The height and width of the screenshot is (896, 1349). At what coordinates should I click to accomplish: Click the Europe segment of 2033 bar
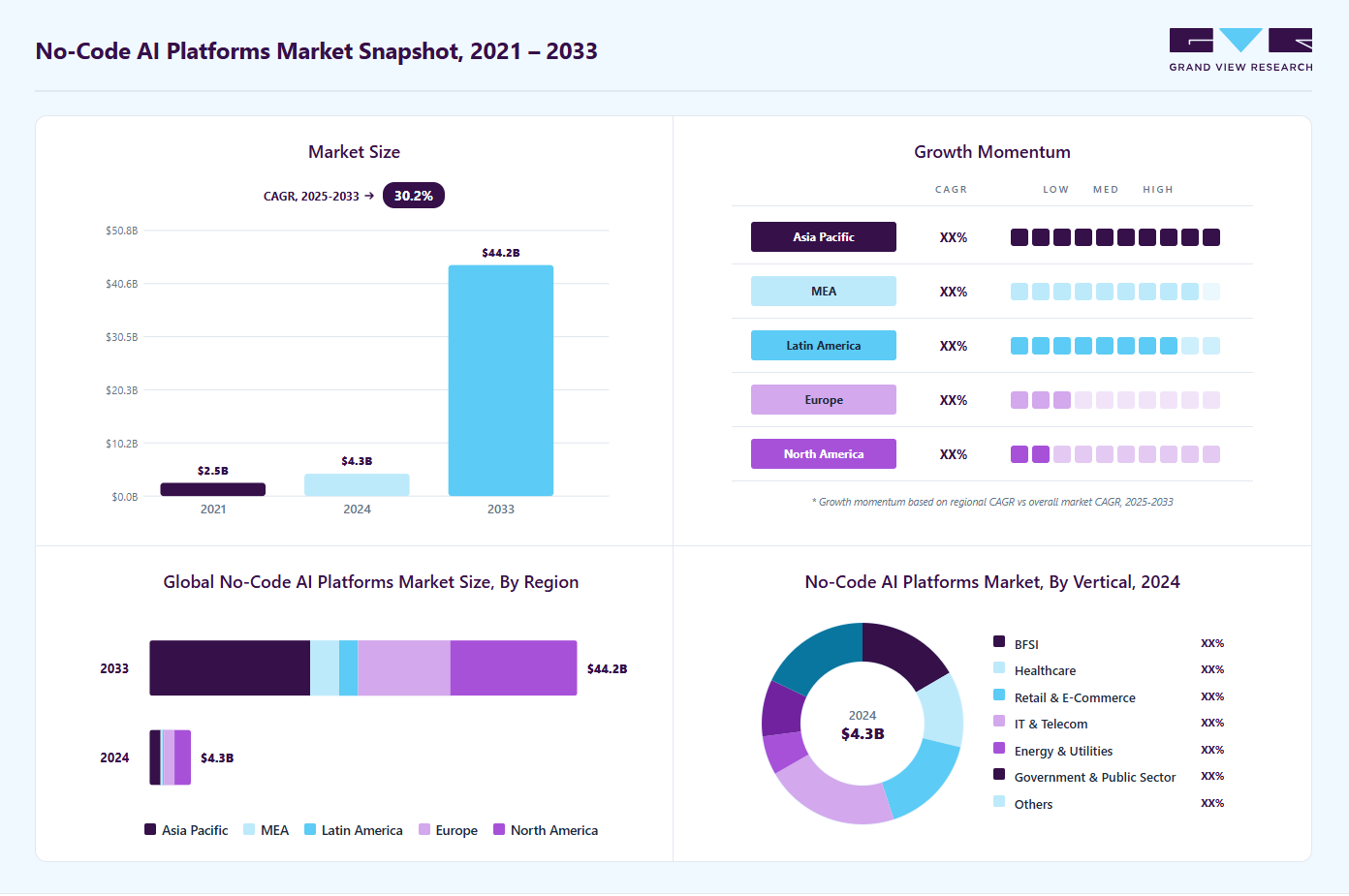click(x=404, y=668)
